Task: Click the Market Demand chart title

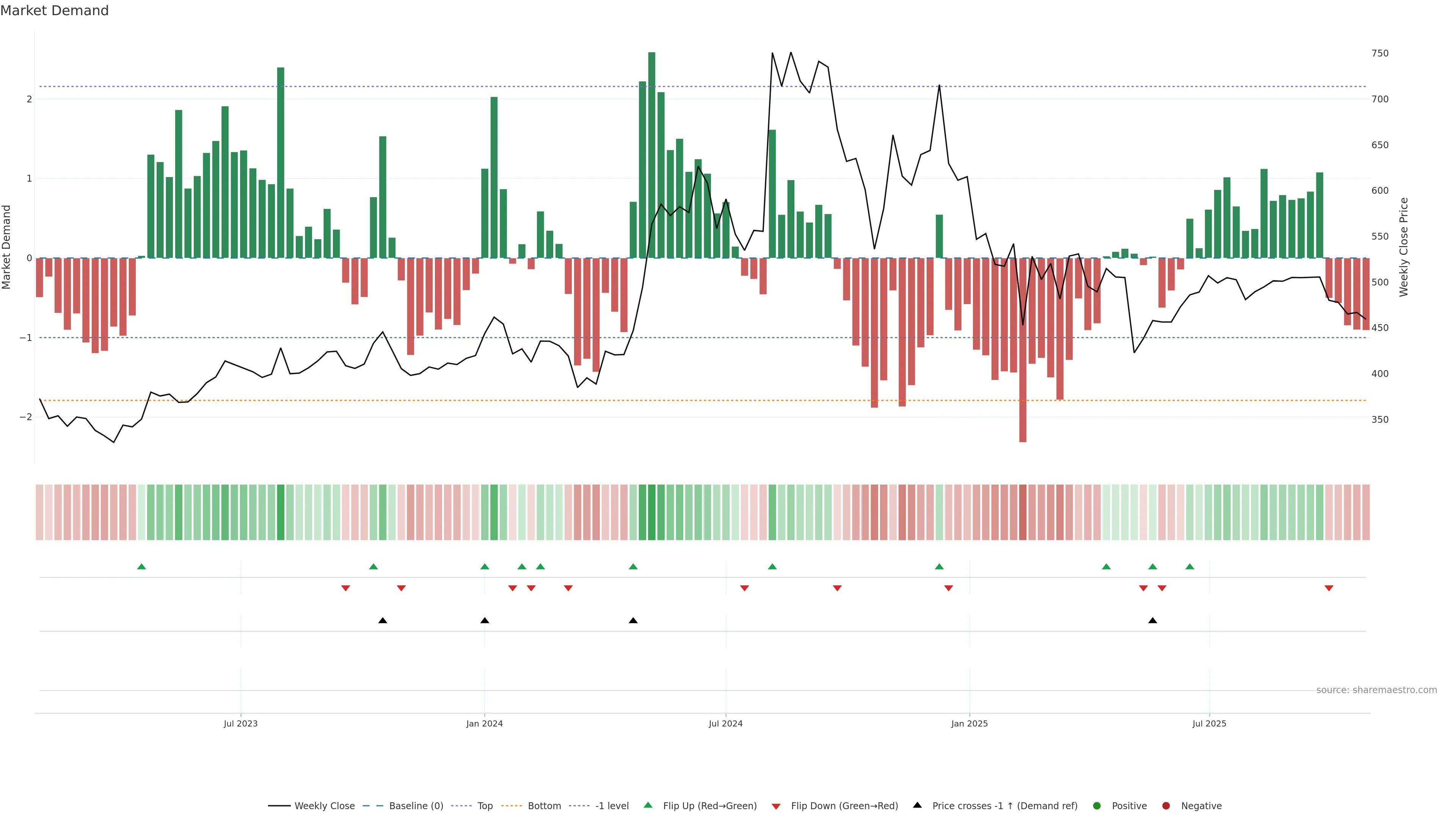Action: click(x=54, y=11)
